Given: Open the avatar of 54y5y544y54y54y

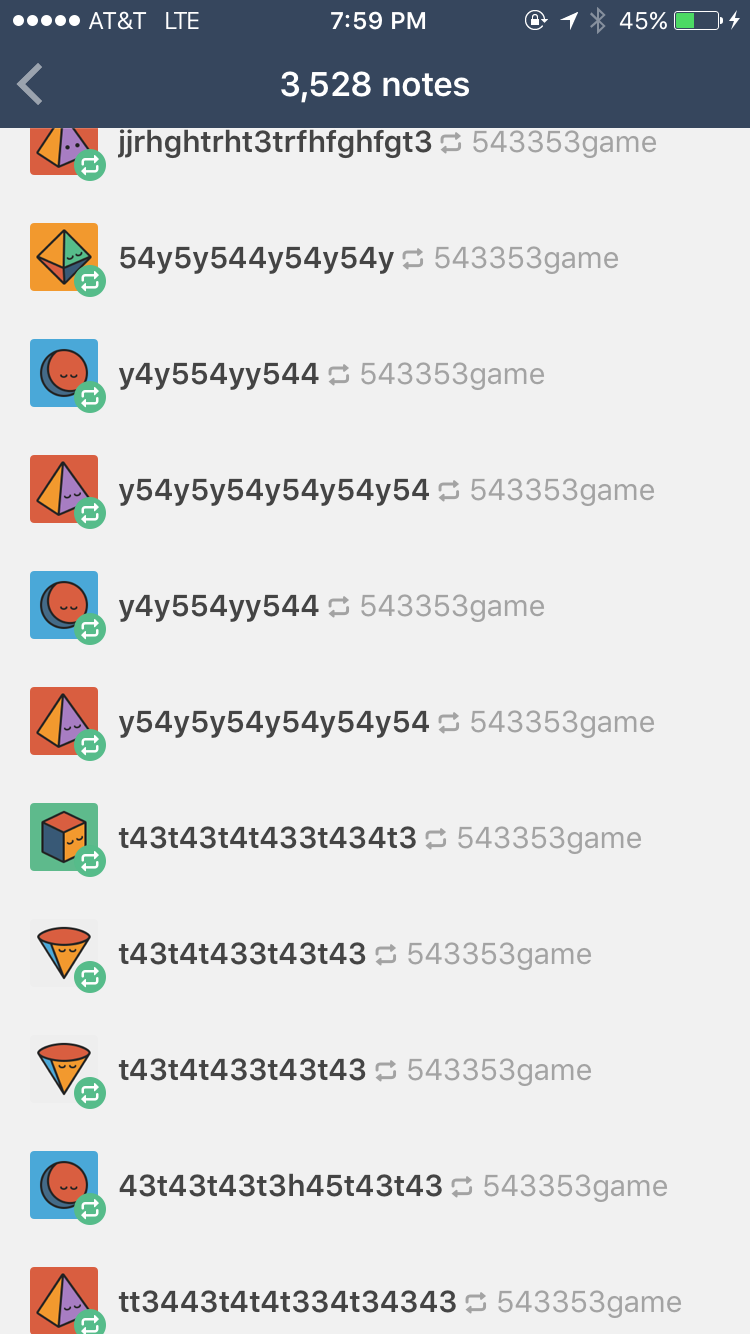Looking at the screenshot, I should coord(64,257).
